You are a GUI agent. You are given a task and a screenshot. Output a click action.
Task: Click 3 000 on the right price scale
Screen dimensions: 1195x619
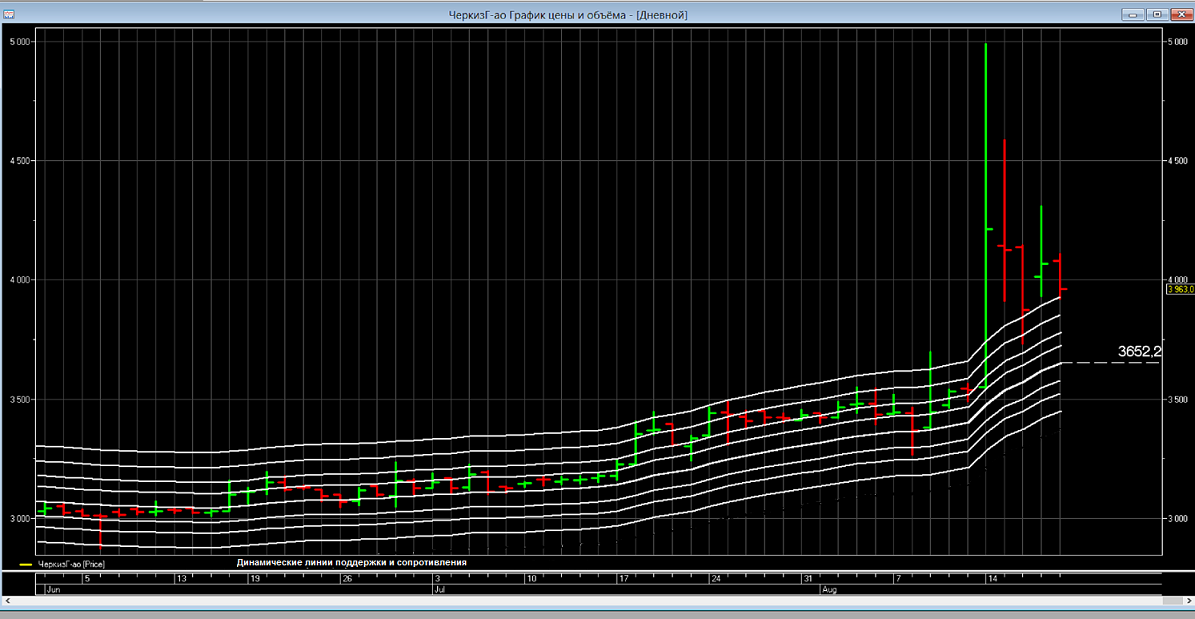(x=1177, y=518)
